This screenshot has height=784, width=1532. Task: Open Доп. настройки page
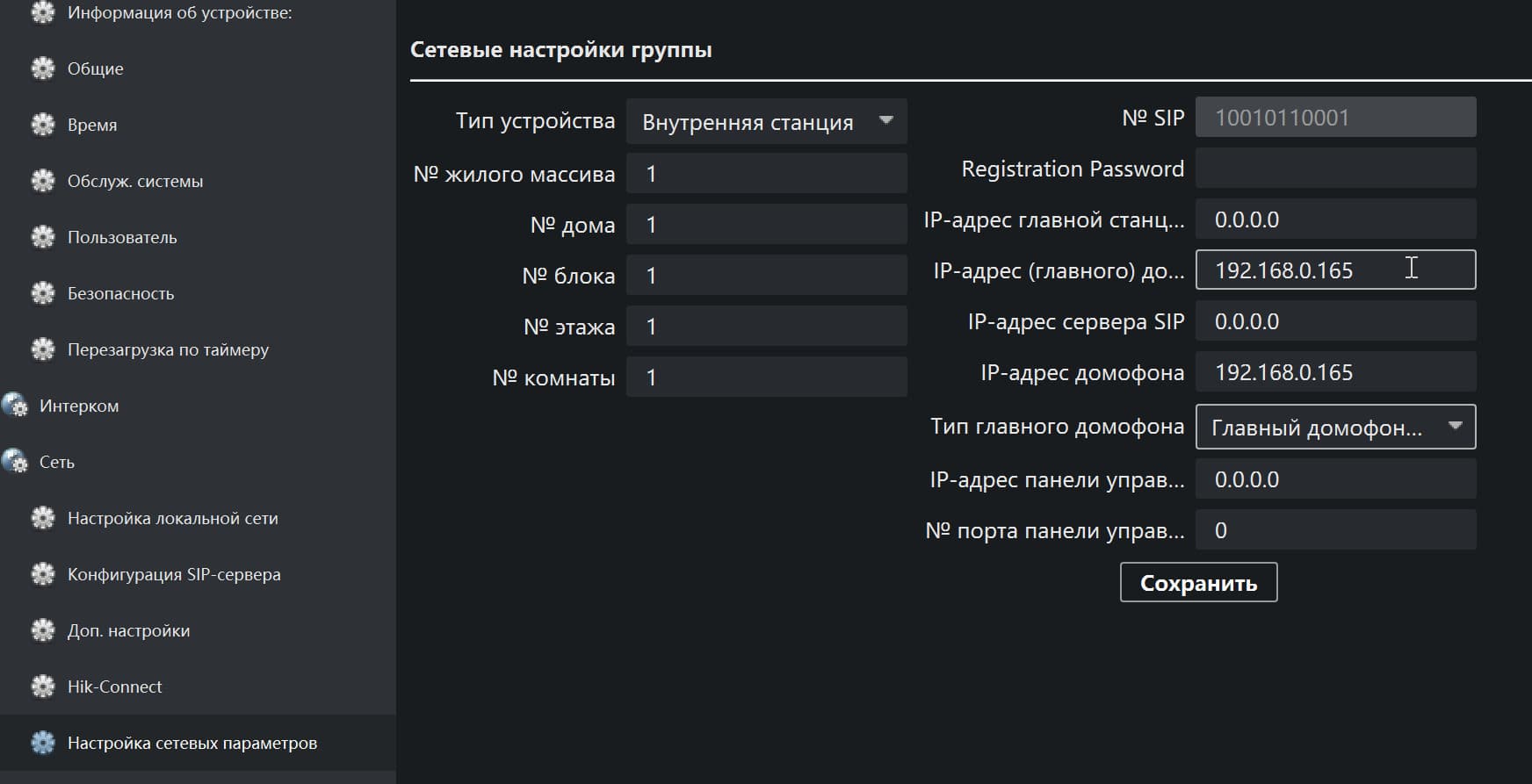coord(128,631)
